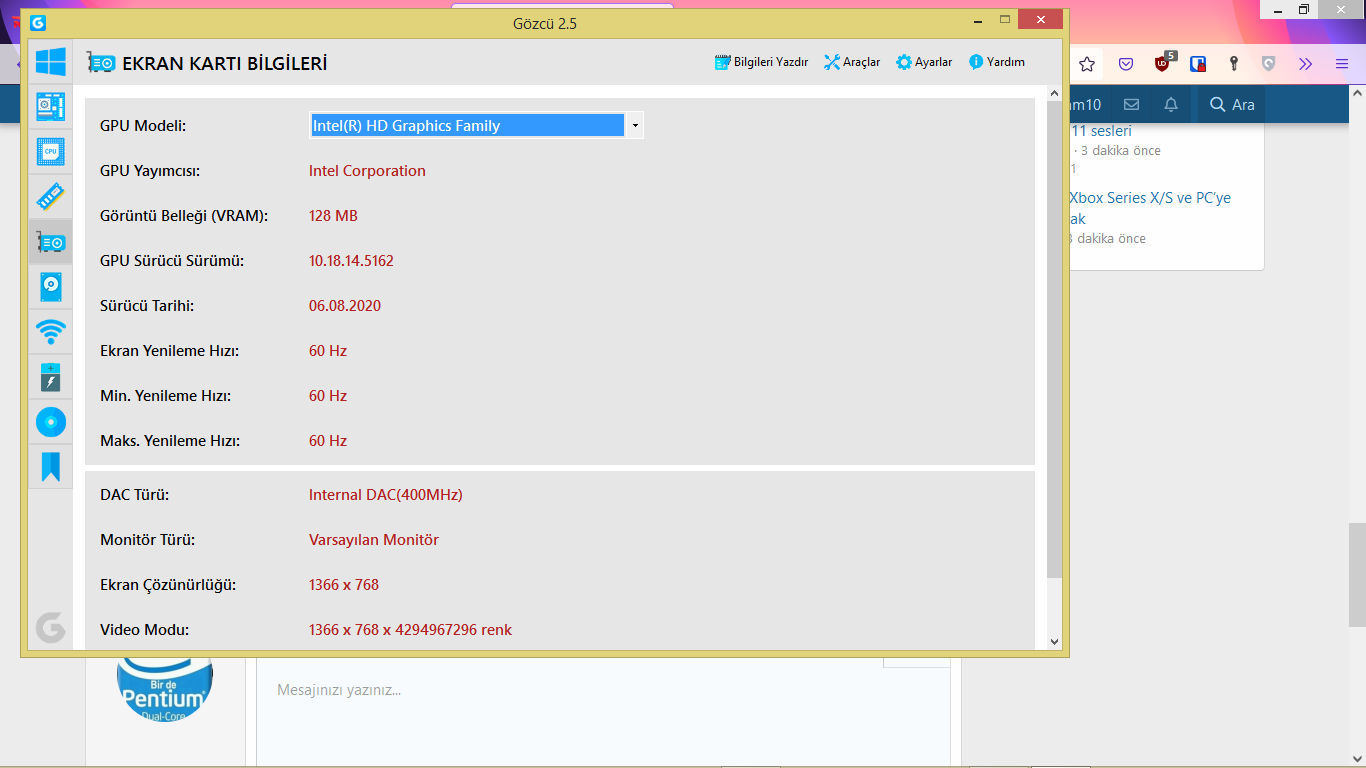
Task: Click the key extension icon in browser
Action: [x=1234, y=64]
